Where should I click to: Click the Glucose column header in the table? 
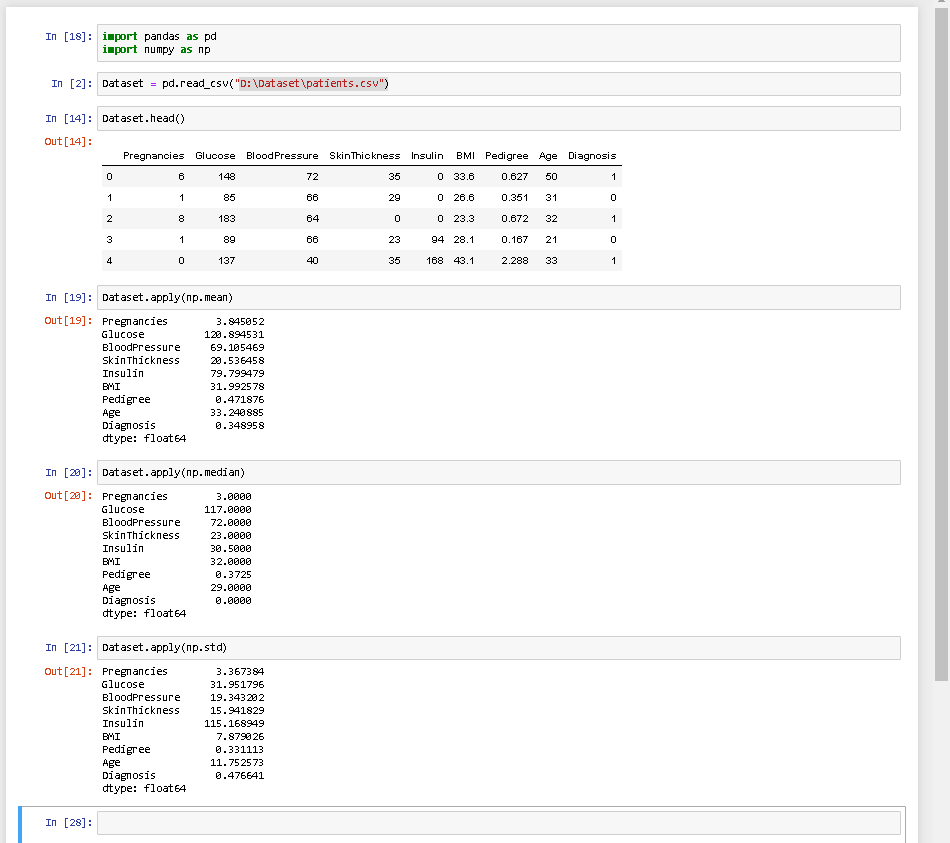[x=215, y=155]
